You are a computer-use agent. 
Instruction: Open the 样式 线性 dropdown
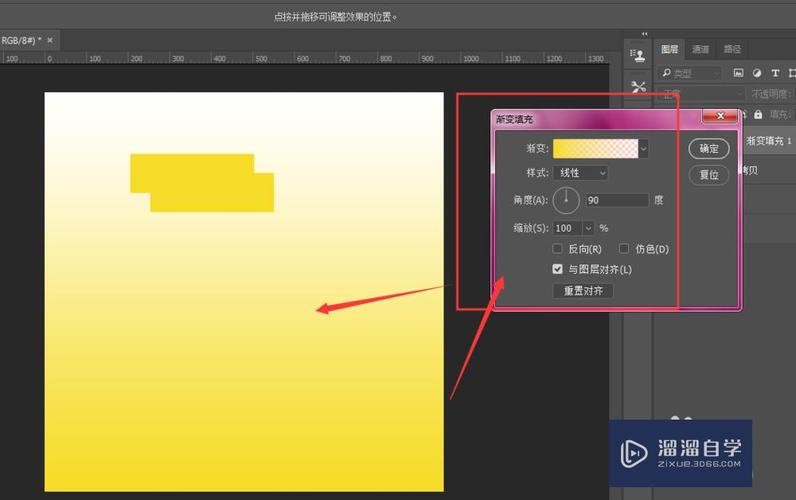pos(581,173)
